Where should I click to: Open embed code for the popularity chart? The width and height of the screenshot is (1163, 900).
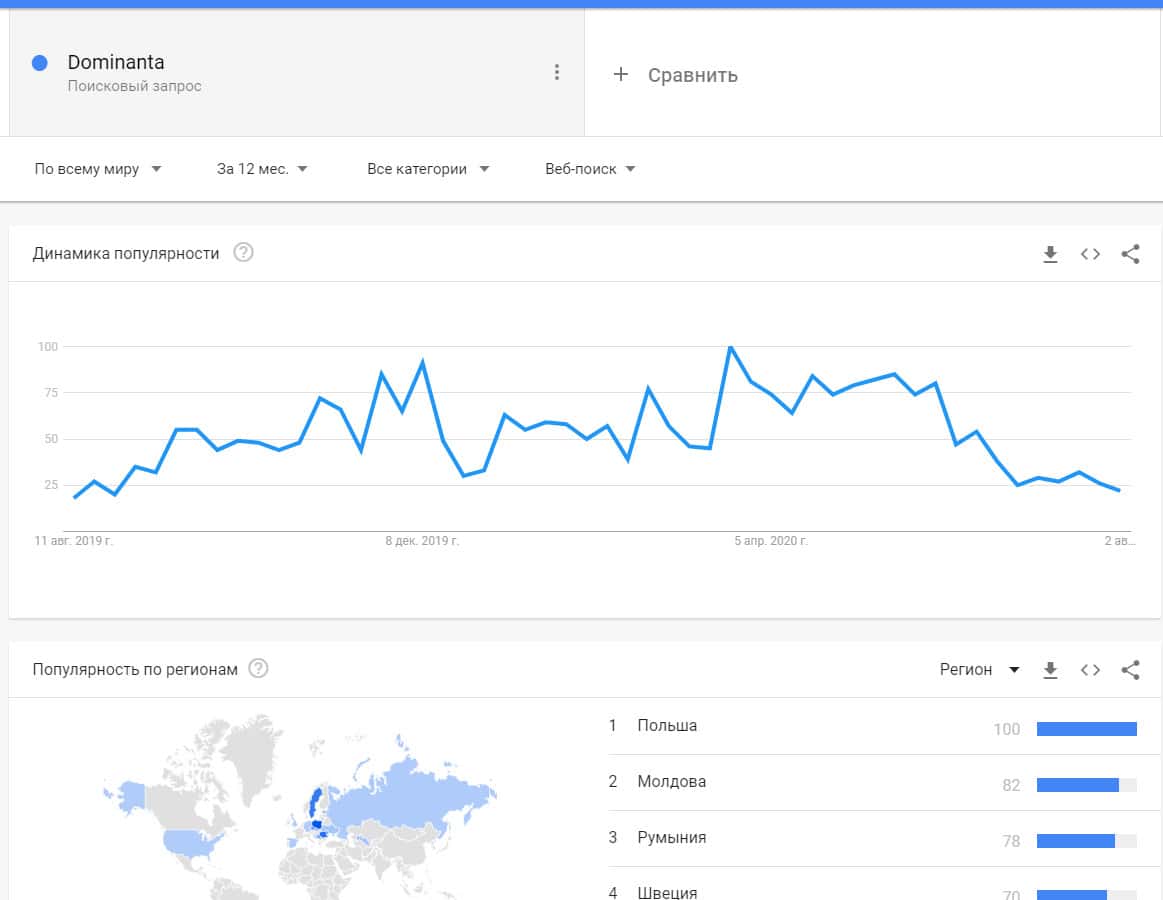[x=1090, y=254]
